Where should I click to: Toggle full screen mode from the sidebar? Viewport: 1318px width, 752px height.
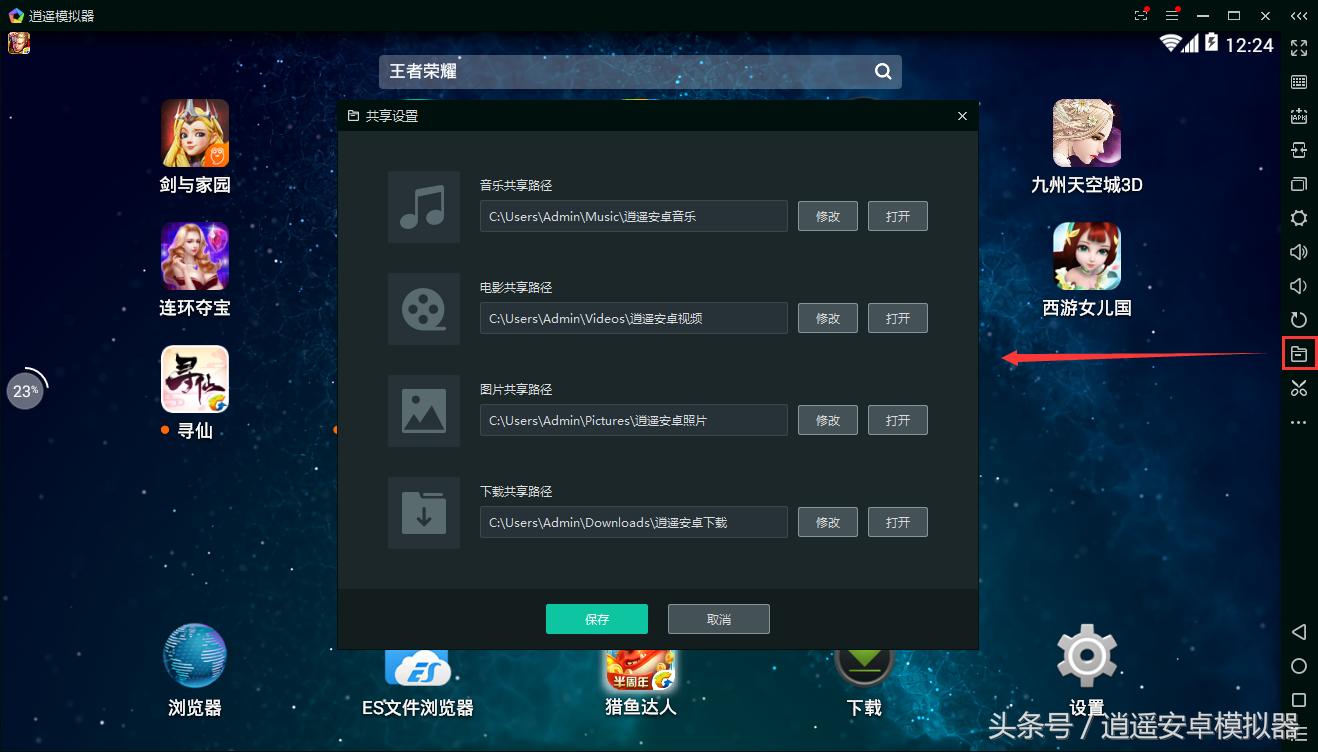[1298, 48]
